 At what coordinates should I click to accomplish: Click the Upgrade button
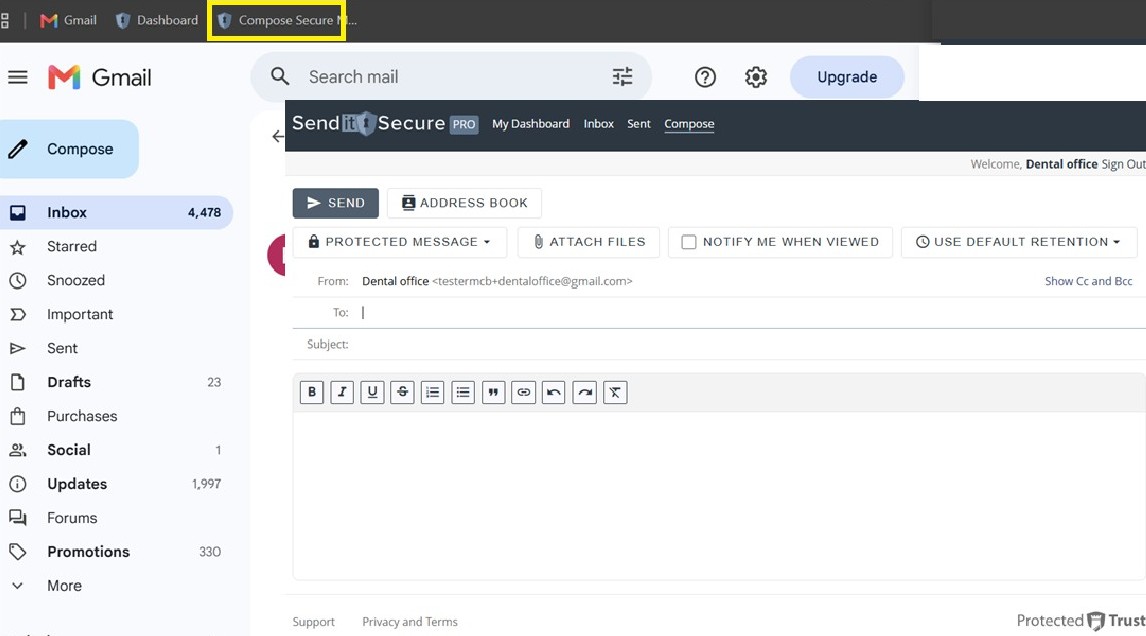point(847,77)
